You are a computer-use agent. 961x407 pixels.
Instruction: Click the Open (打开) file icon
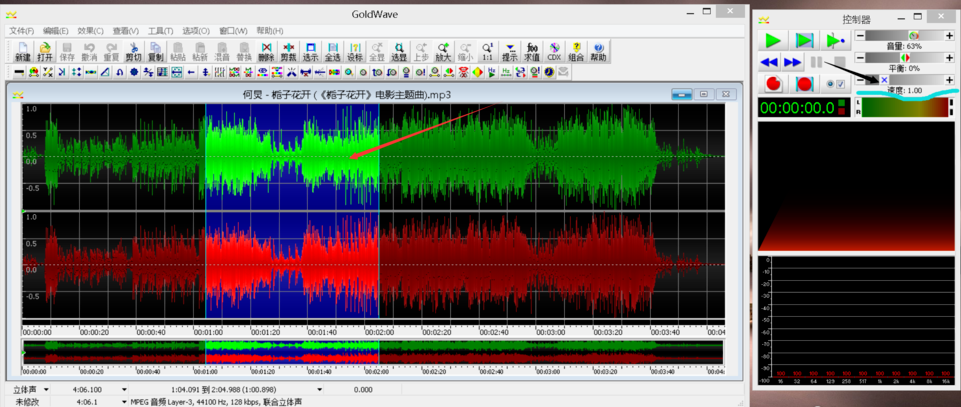click(x=45, y=52)
